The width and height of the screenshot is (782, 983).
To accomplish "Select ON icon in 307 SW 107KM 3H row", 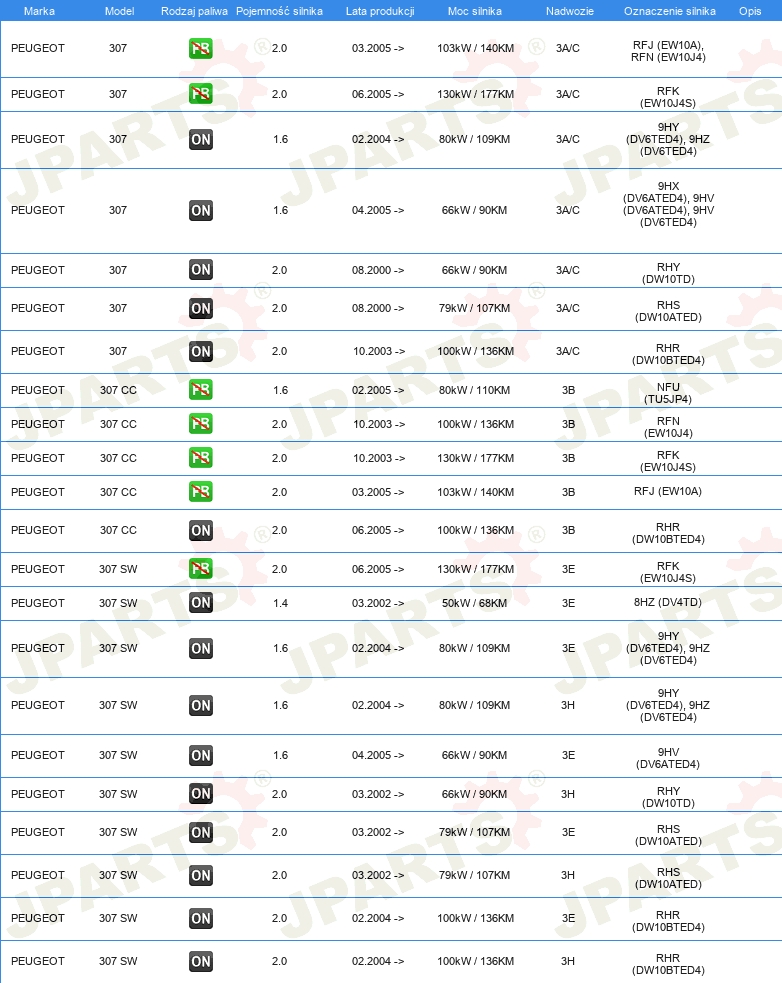I will click(201, 875).
